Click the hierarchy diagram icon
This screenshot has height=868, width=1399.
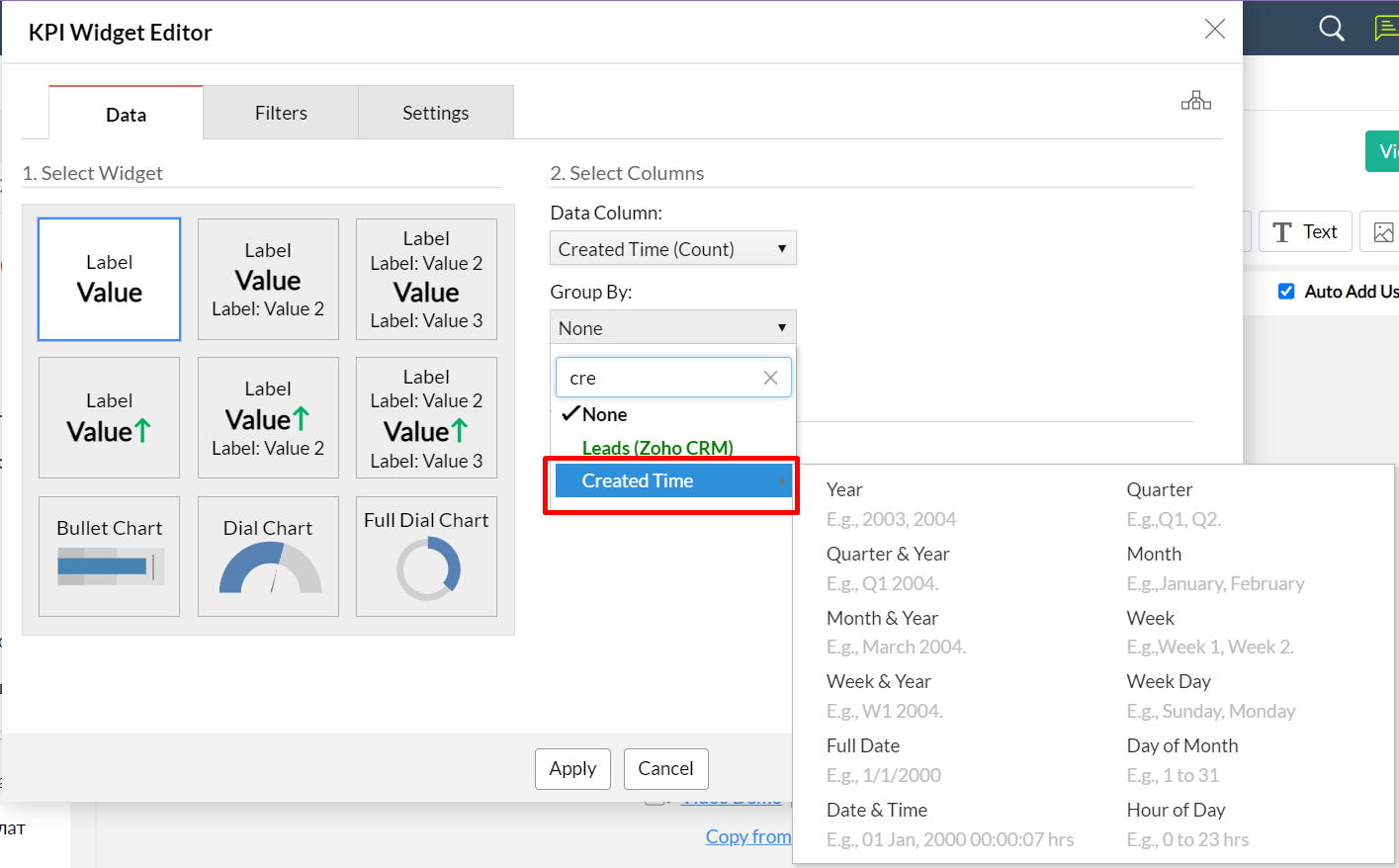click(1195, 101)
